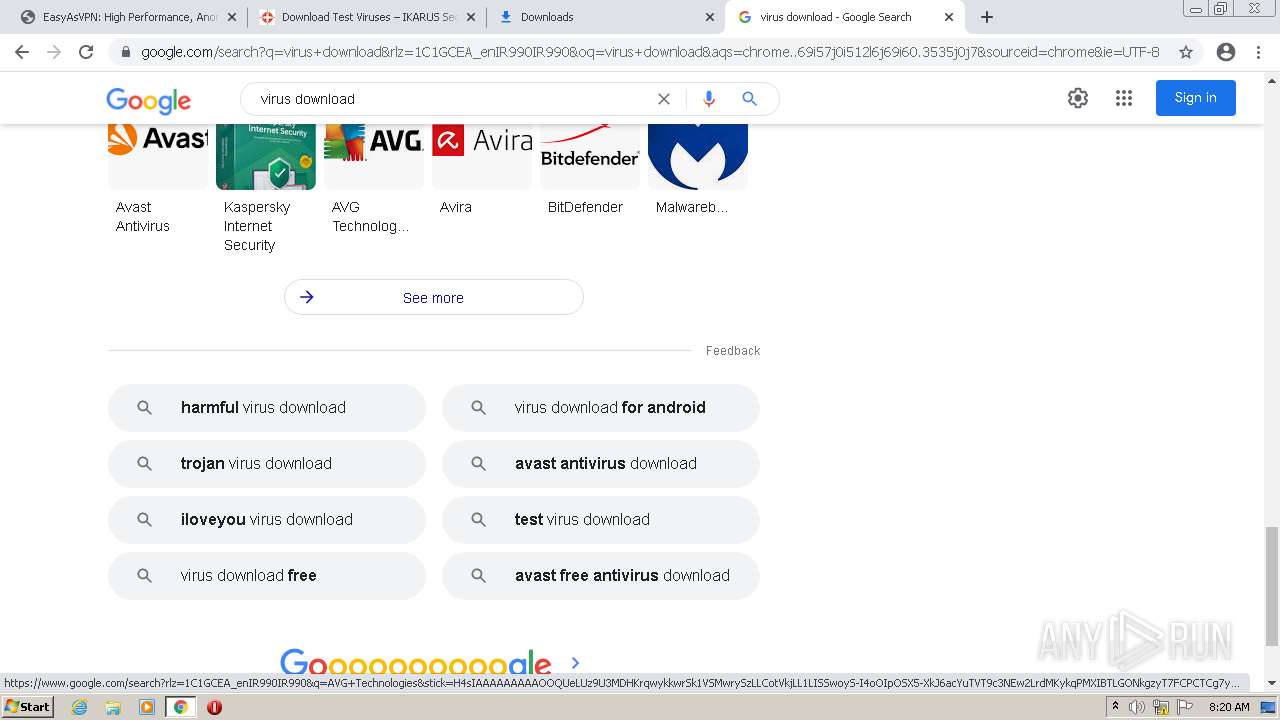
Task: Open the volume speaker tray icon
Action: click(x=1137, y=707)
